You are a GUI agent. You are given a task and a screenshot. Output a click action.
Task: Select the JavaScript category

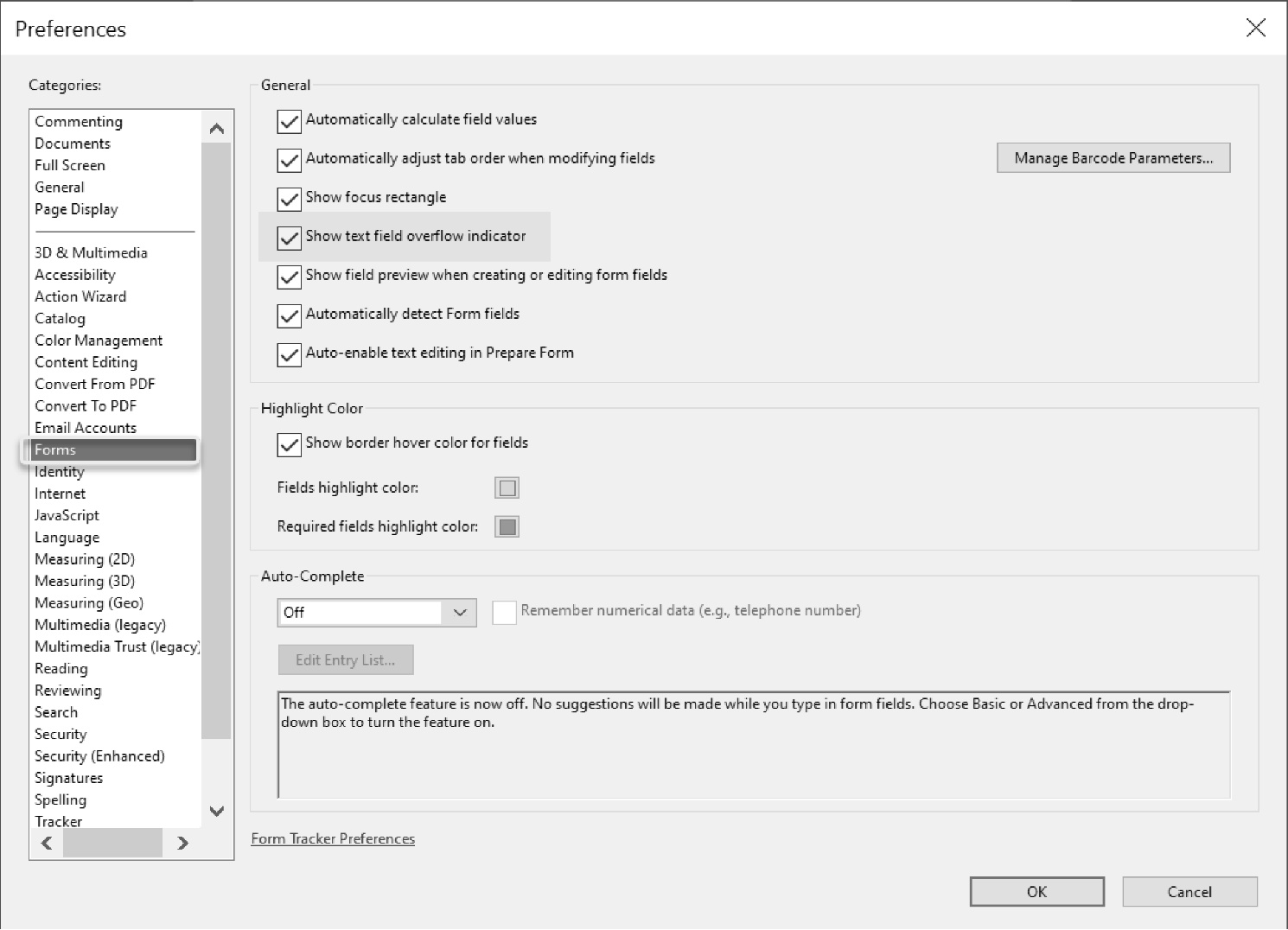(x=67, y=515)
